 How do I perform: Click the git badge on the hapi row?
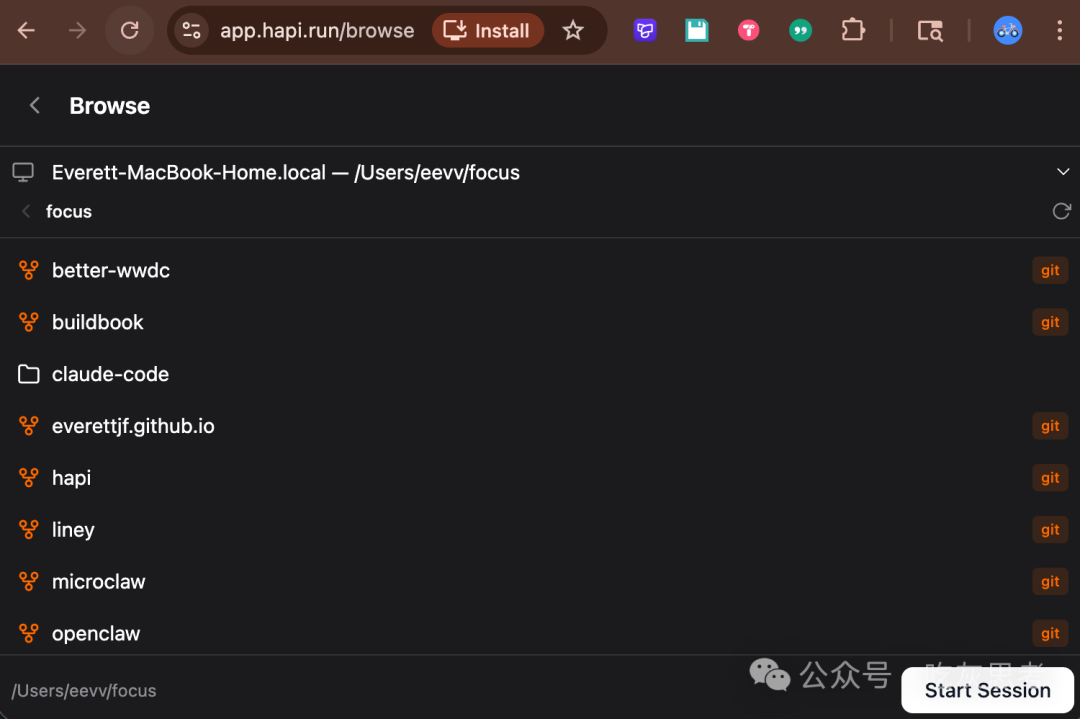tap(1050, 478)
